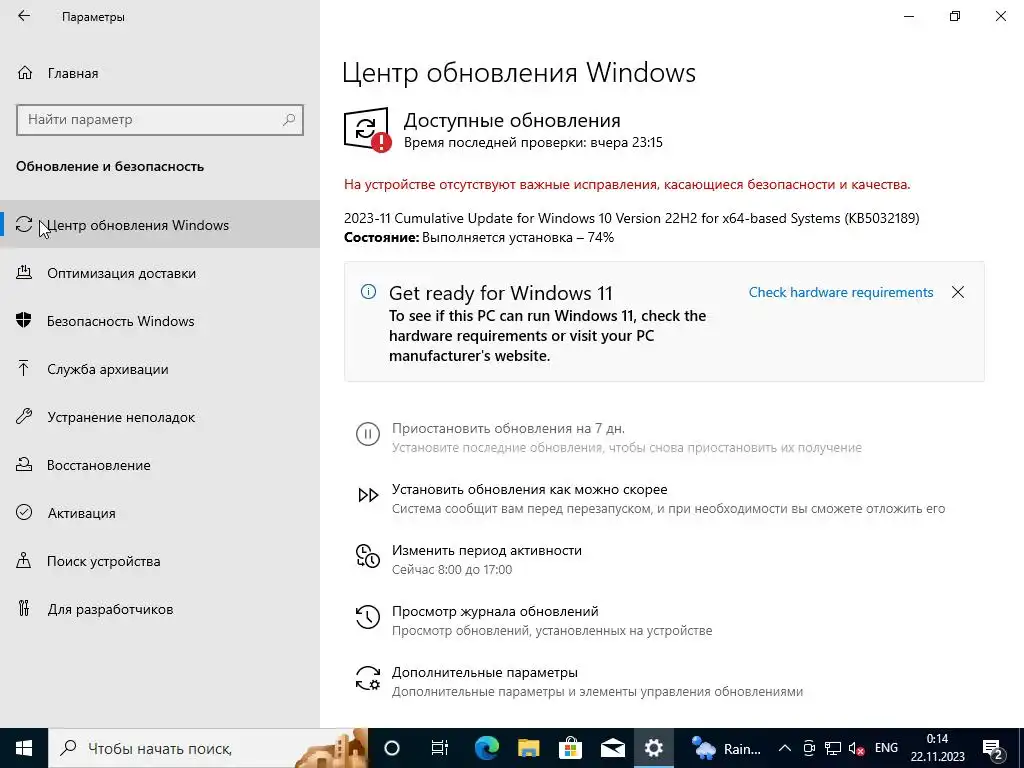Open Microsoft Store from taskbar
The height and width of the screenshot is (768, 1024).
point(570,748)
